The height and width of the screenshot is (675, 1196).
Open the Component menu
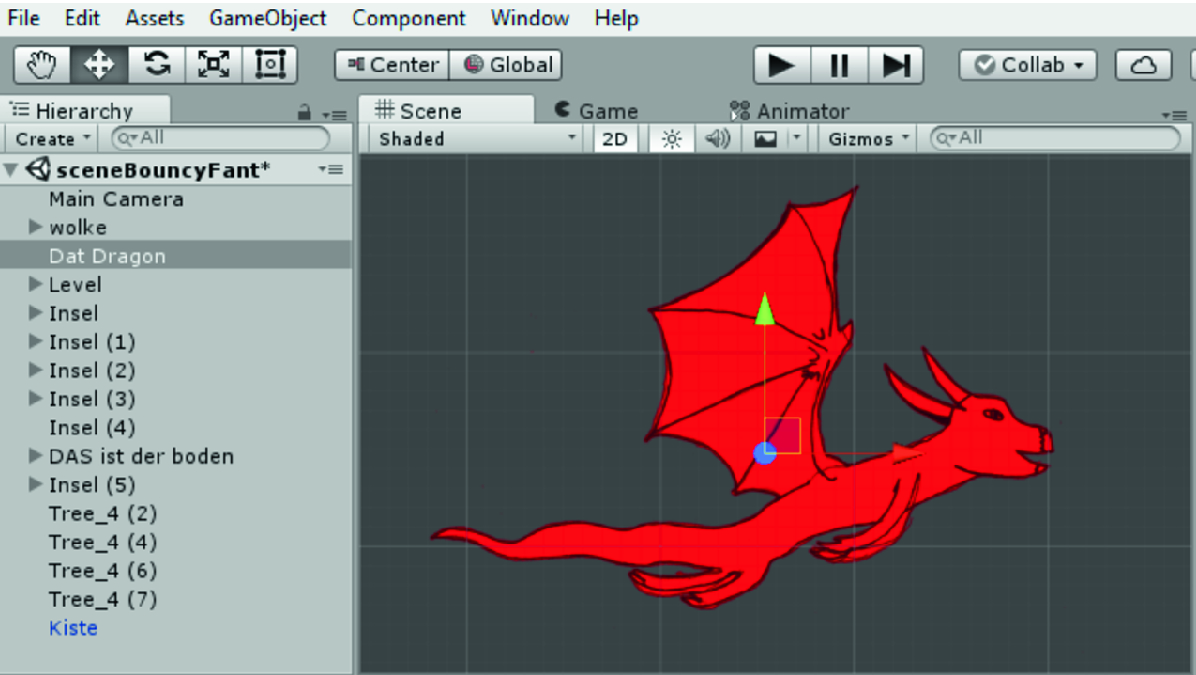409,18
